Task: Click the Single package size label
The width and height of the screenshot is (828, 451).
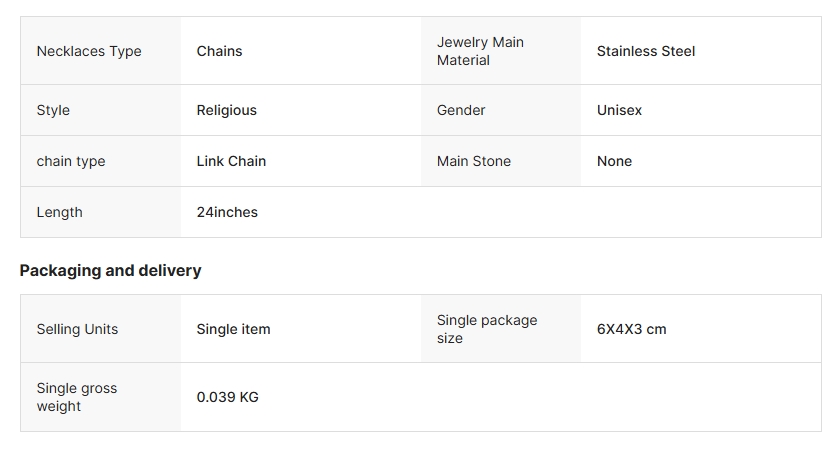Action: (x=486, y=329)
